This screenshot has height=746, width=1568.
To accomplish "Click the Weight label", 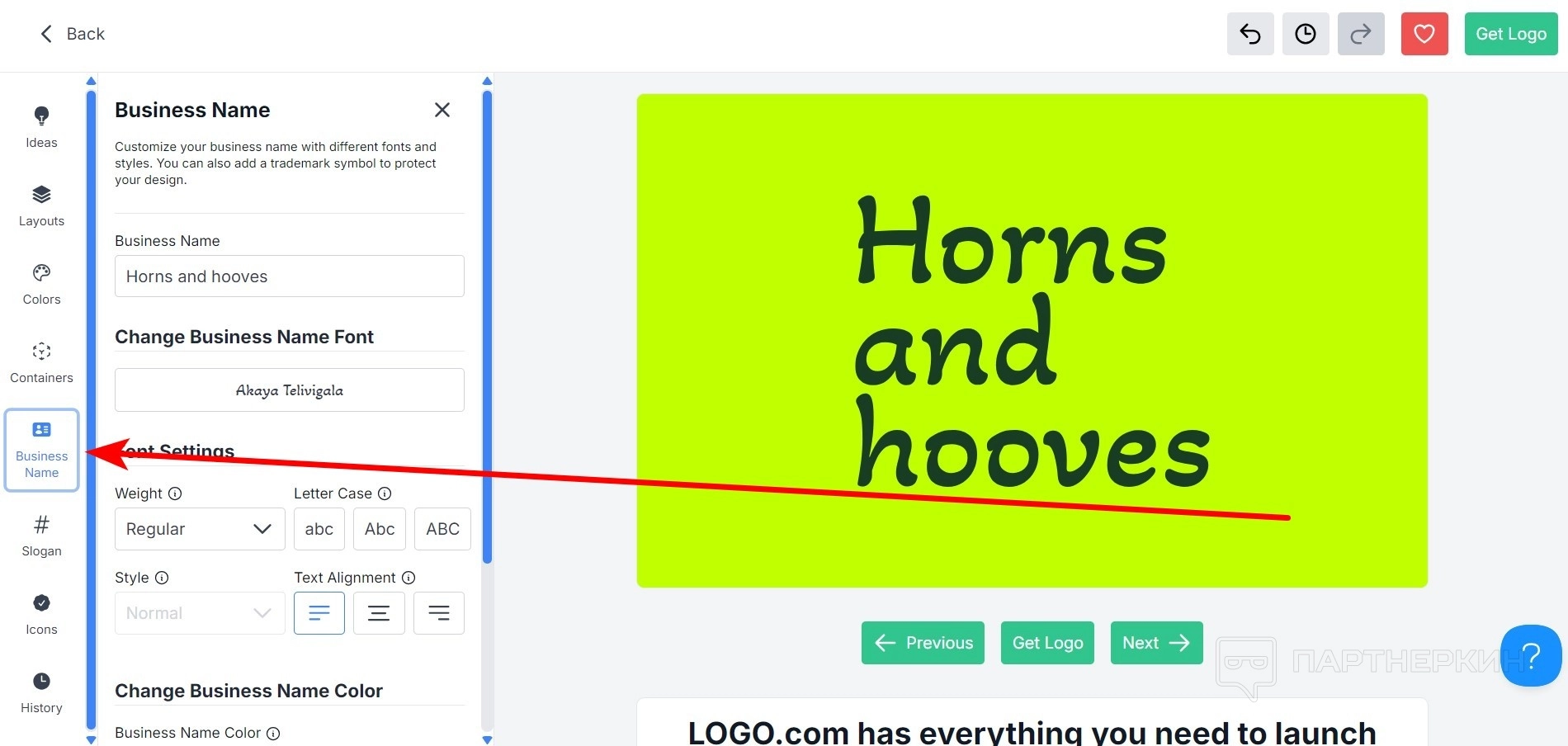I will (x=138, y=493).
